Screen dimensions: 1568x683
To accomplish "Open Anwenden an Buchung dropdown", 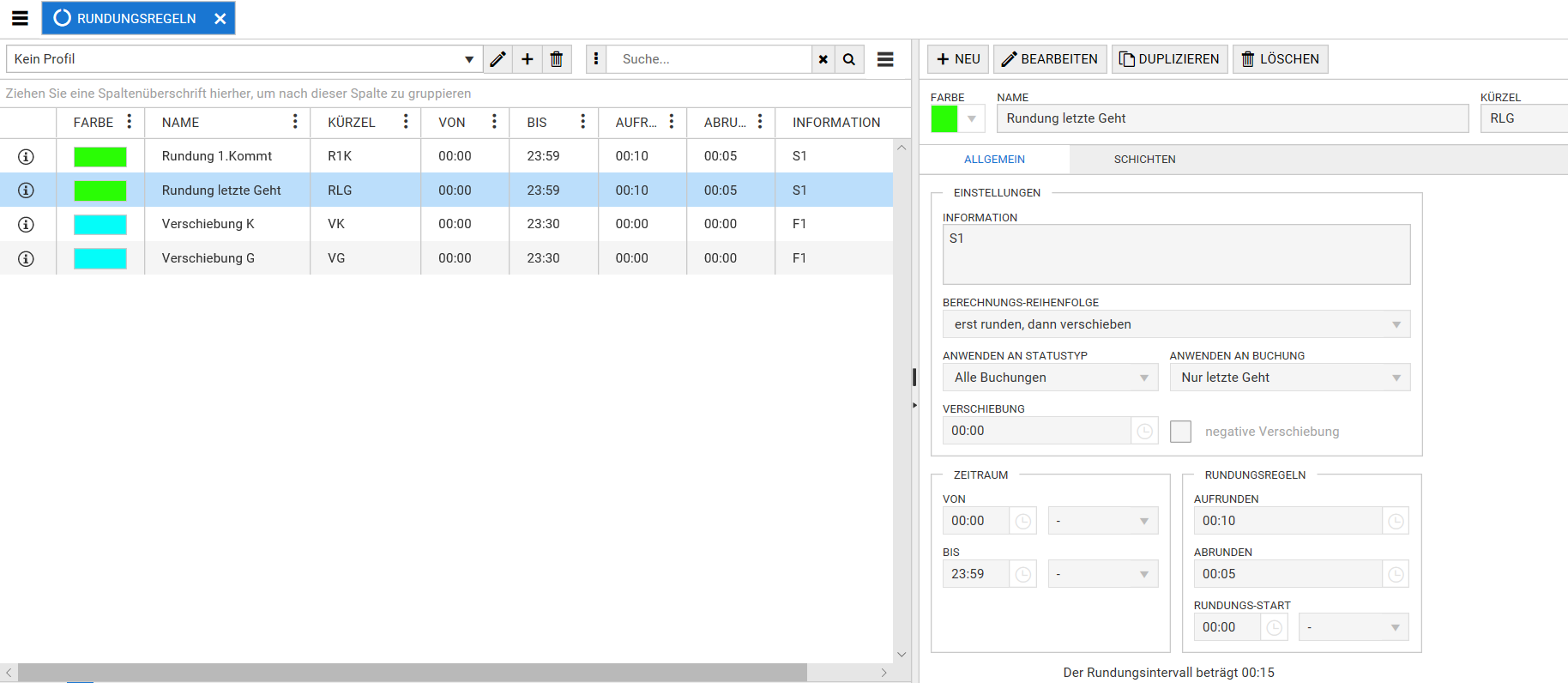I will point(1289,378).
